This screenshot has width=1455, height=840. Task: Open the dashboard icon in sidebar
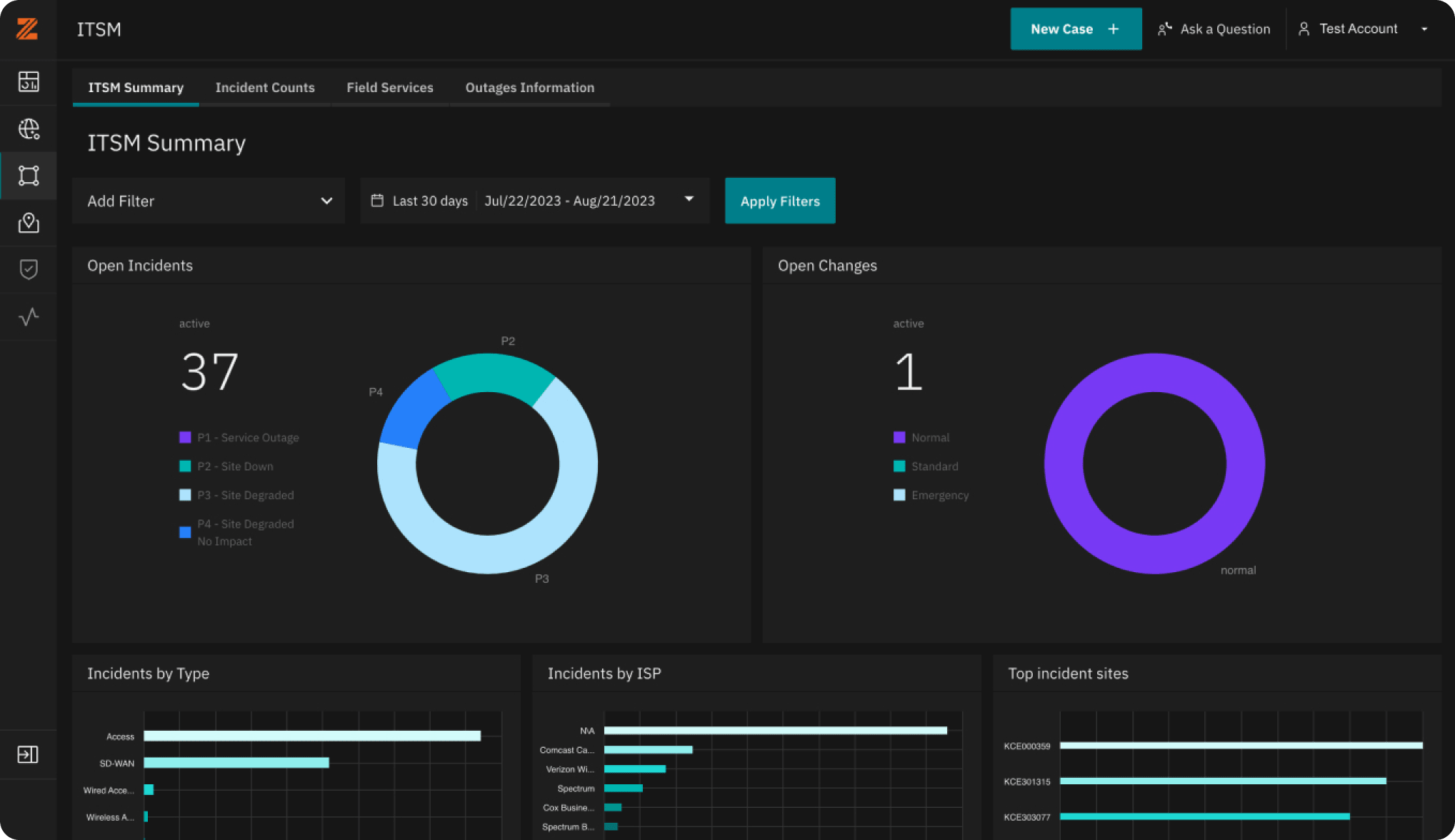(29, 81)
